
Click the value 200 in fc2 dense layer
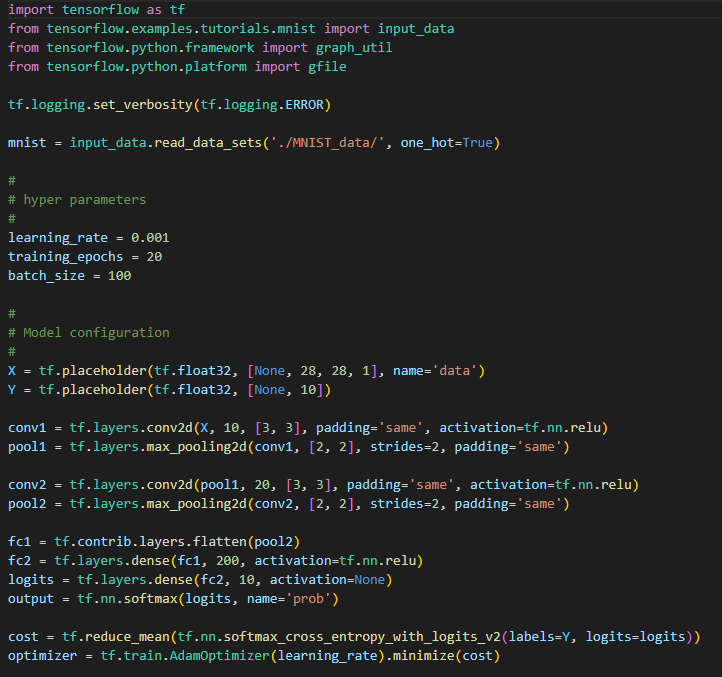pos(227,560)
